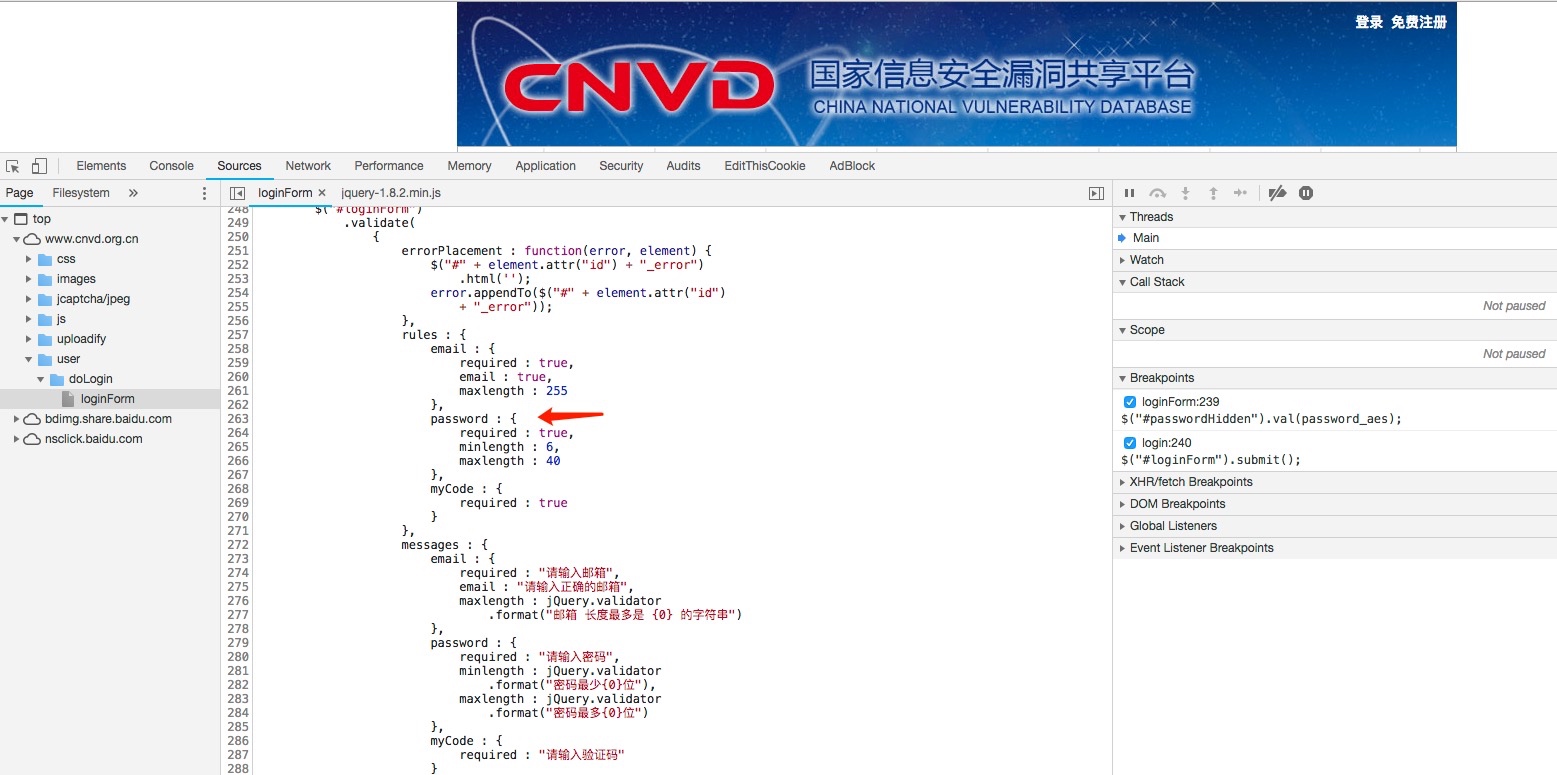Click the pause script execution button
1557x775 pixels.
(x=1129, y=193)
